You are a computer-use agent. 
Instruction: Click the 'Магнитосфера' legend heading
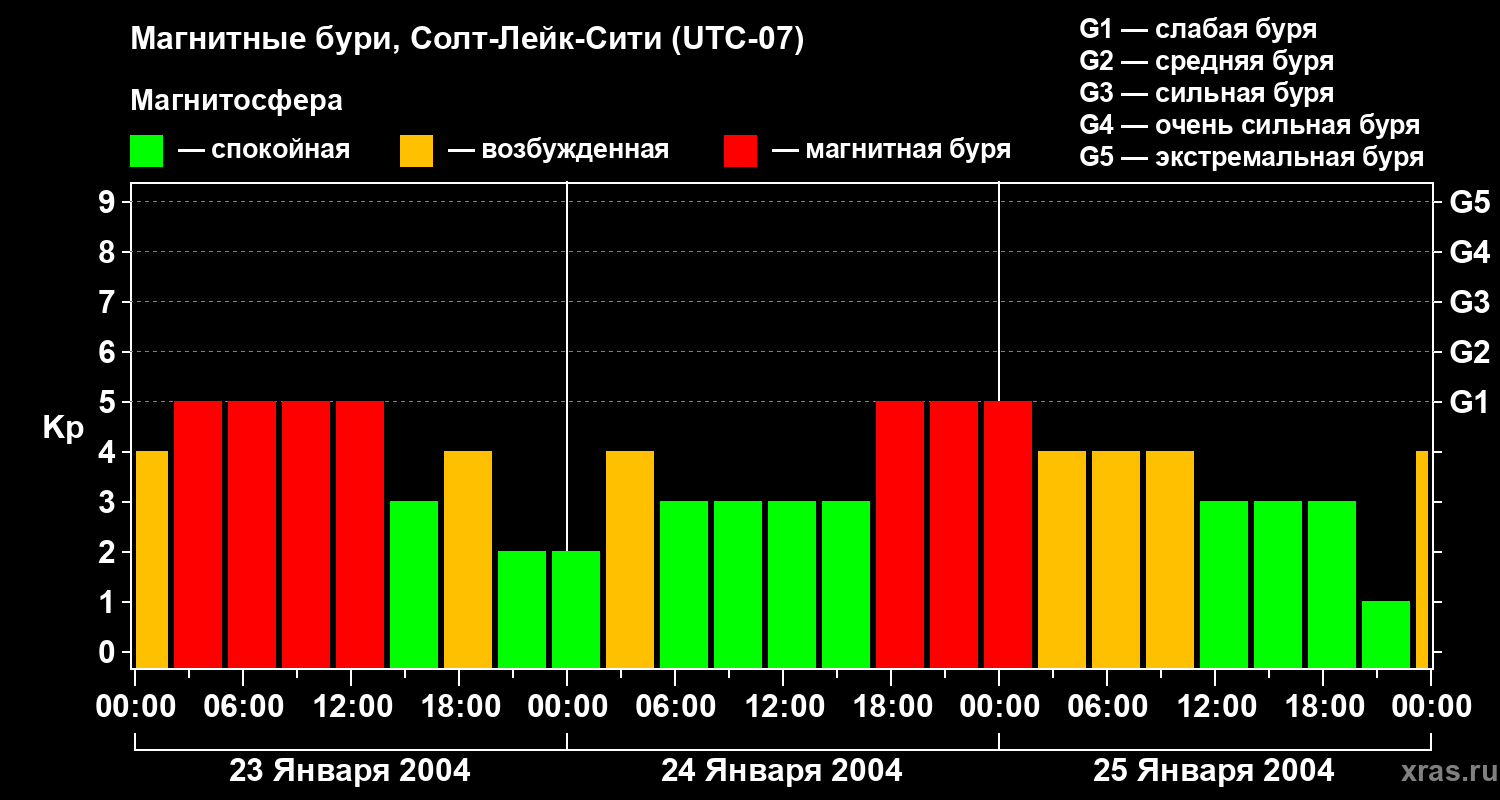(x=237, y=101)
